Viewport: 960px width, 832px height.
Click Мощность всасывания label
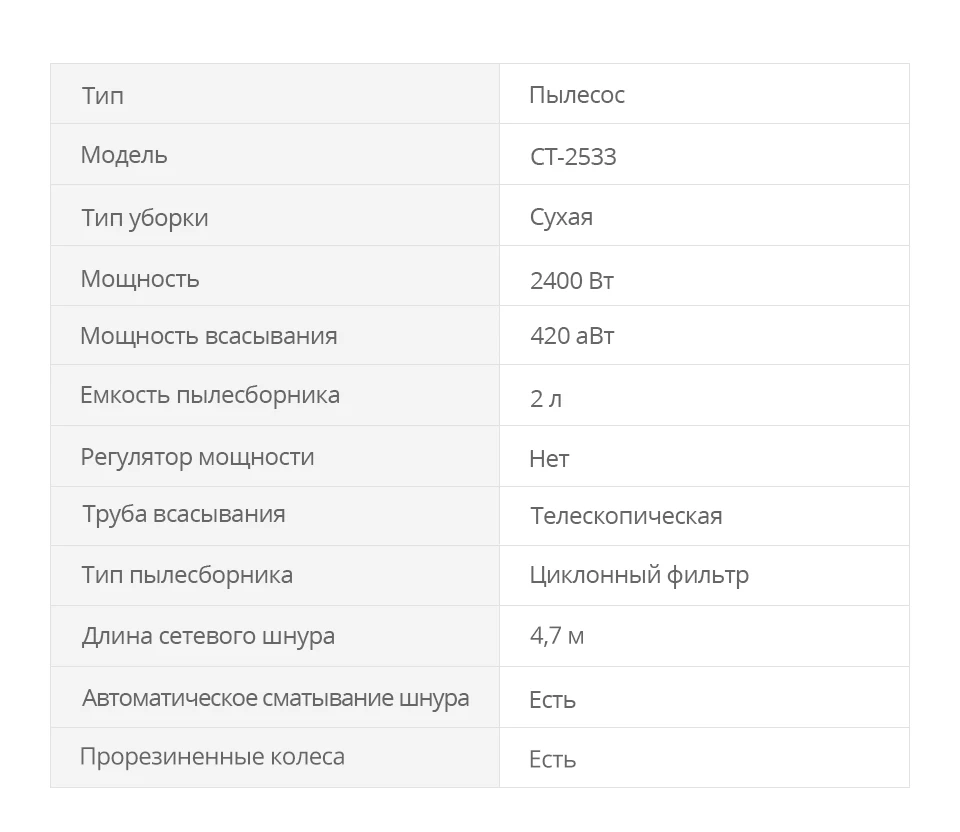pos(209,335)
